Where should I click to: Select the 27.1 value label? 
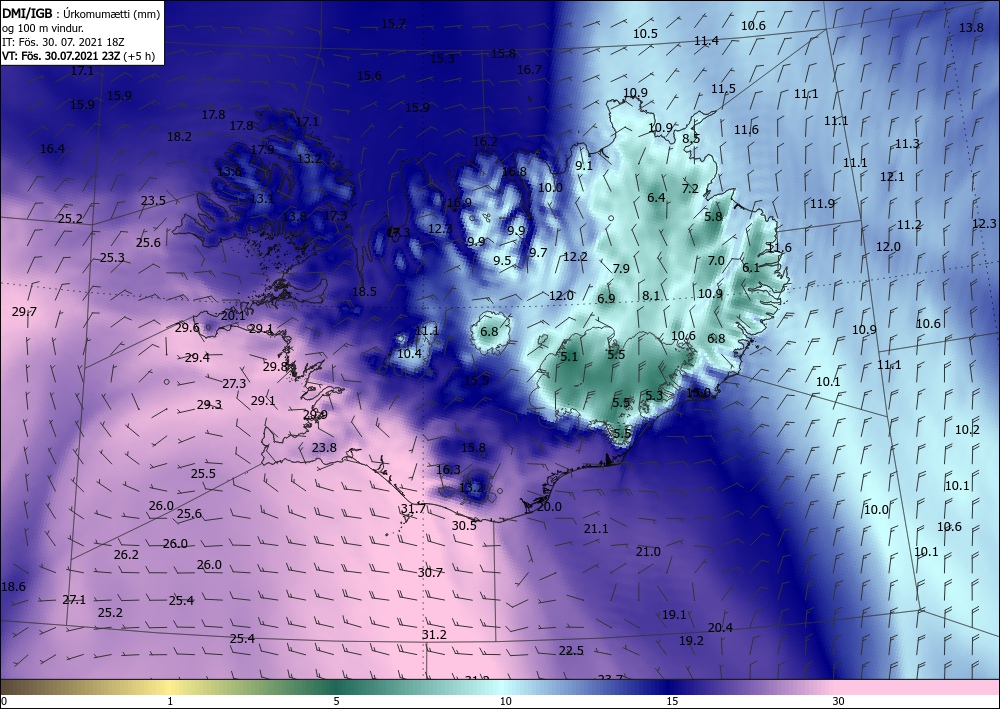(74, 599)
